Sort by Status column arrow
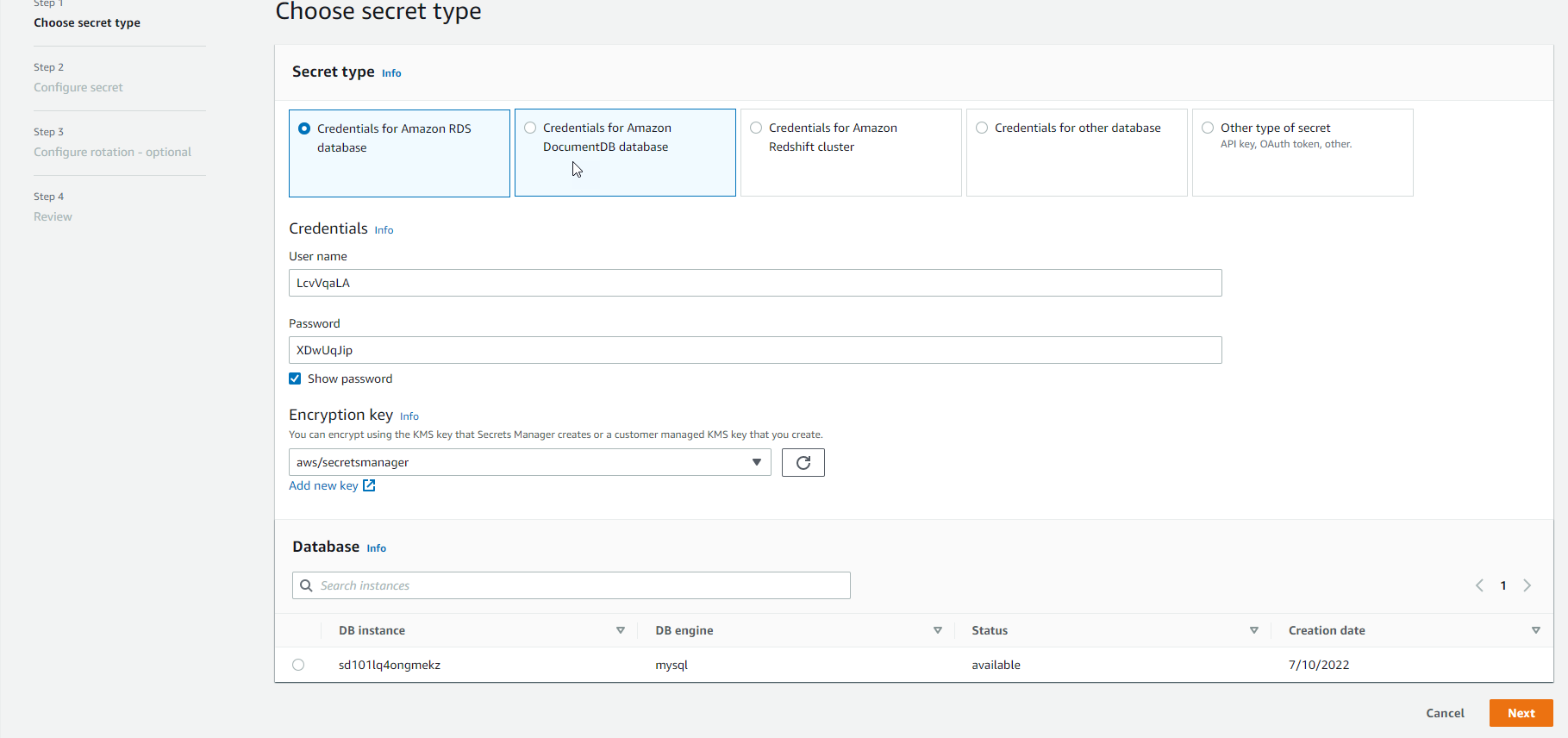This screenshot has height=738, width=1568. coord(1254,630)
